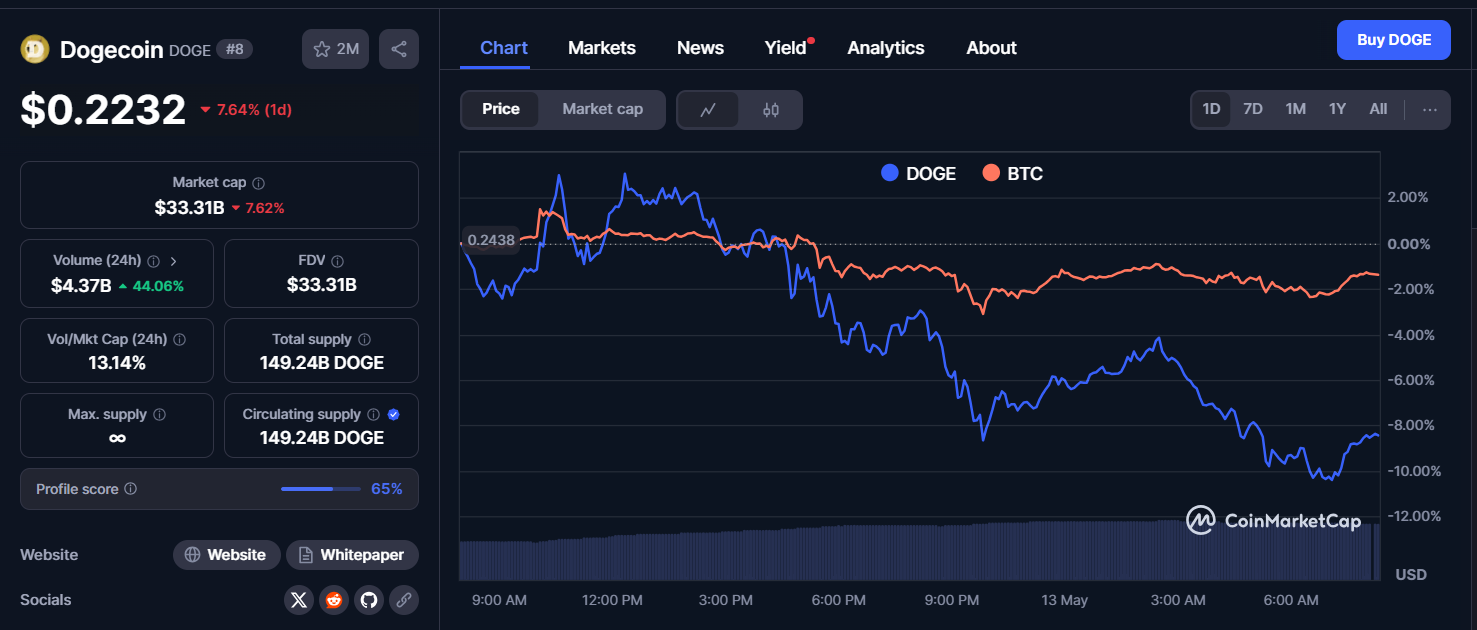Add Dogecoin to watchlist via star button
Screen dimensions: 1477x630
click(336, 49)
